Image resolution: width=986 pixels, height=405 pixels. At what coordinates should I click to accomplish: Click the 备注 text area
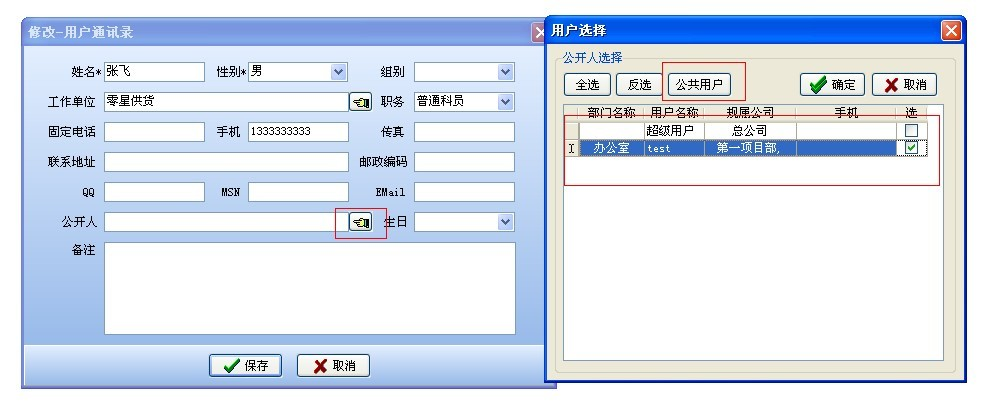click(x=309, y=288)
